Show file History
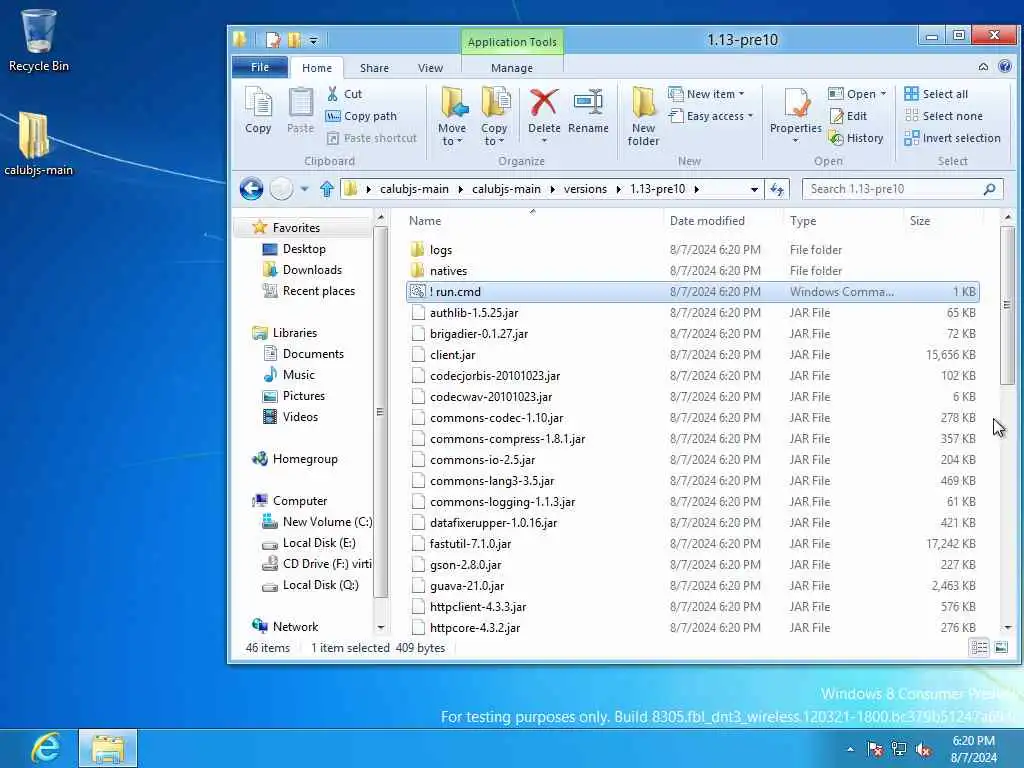1024x768 pixels. (856, 138)
